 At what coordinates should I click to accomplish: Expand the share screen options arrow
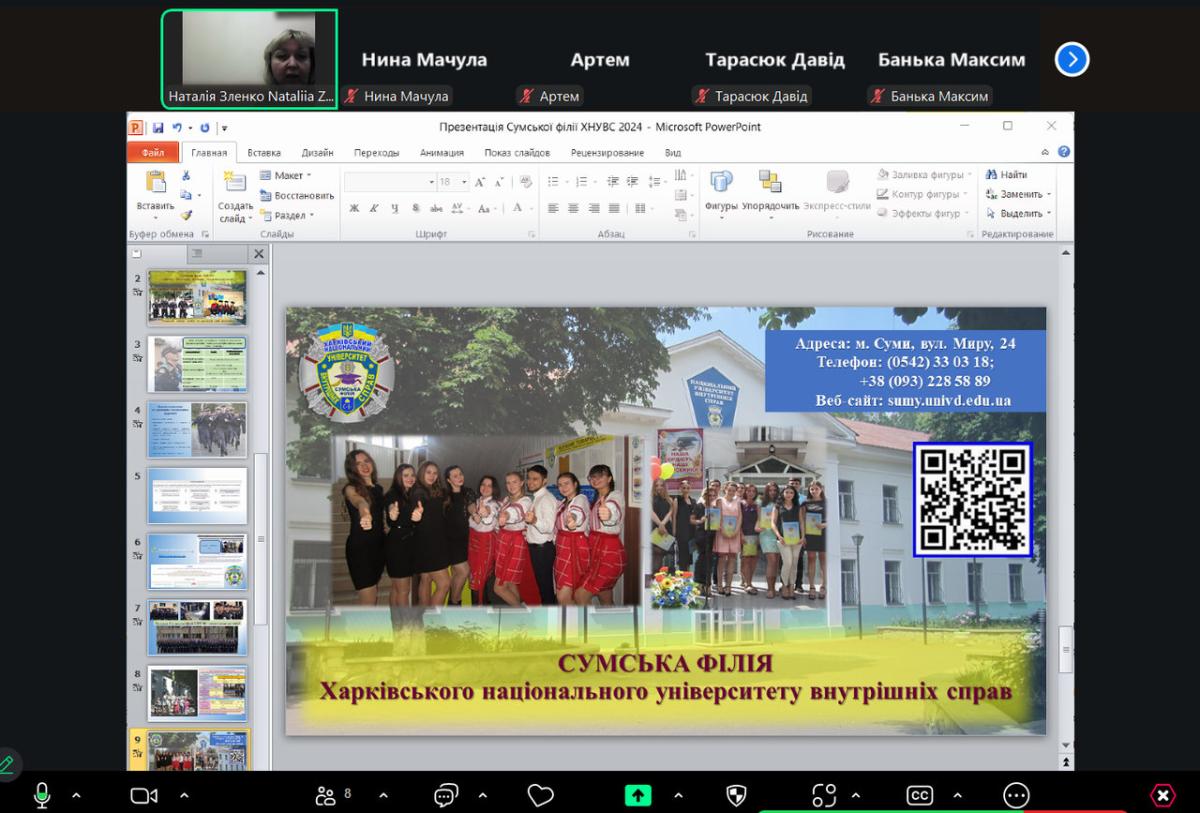point(679,796)
